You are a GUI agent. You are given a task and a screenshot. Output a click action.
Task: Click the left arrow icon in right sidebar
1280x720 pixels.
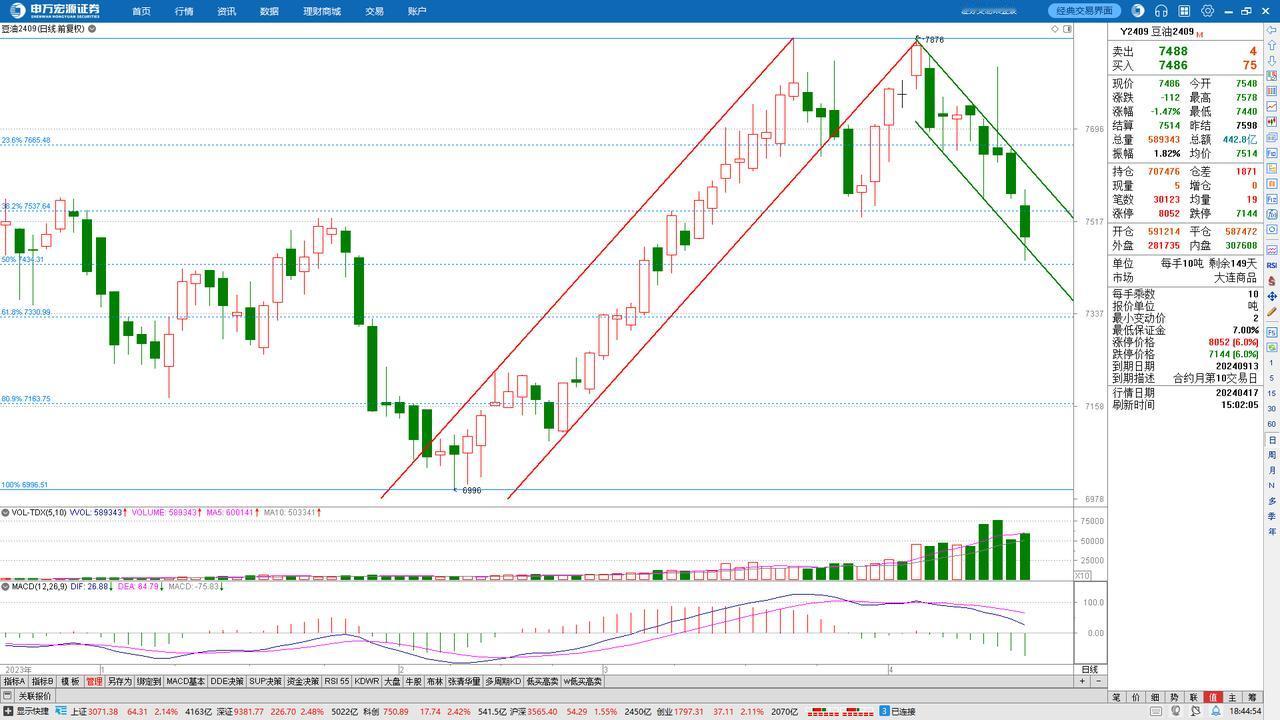(x=1272, y=30)
